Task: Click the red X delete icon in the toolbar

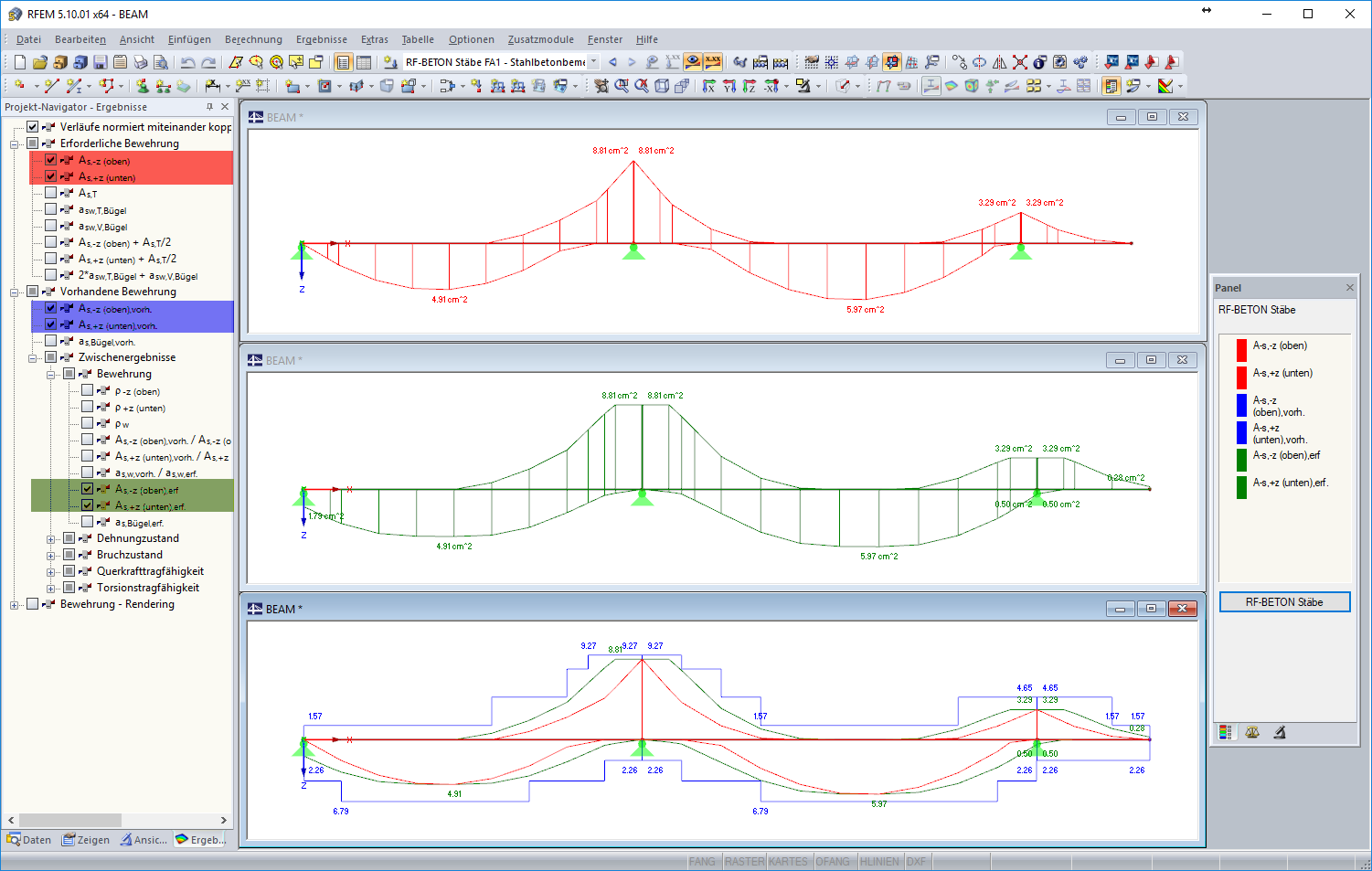Action: click(x=1020, y=62)
